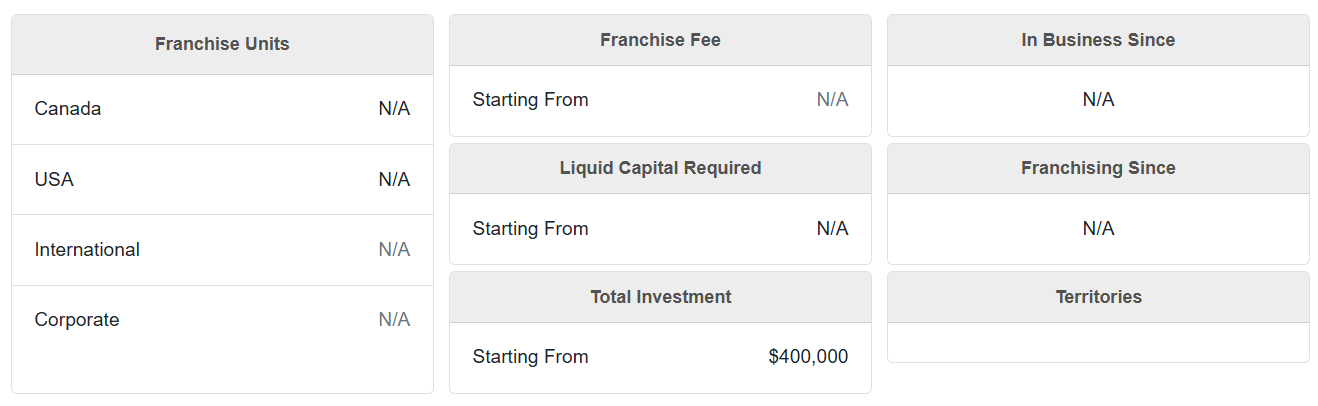Screen dimensions: 1318x406
Task: Select the International row label
Action: [87, 250]
